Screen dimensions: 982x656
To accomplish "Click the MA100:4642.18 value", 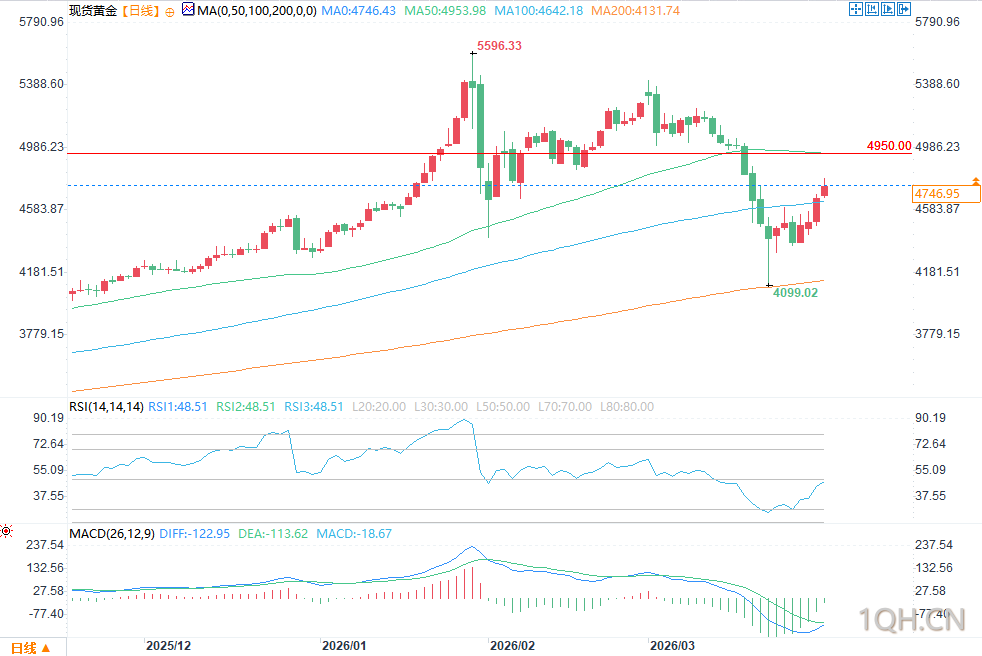I will [x=539, y=11].
